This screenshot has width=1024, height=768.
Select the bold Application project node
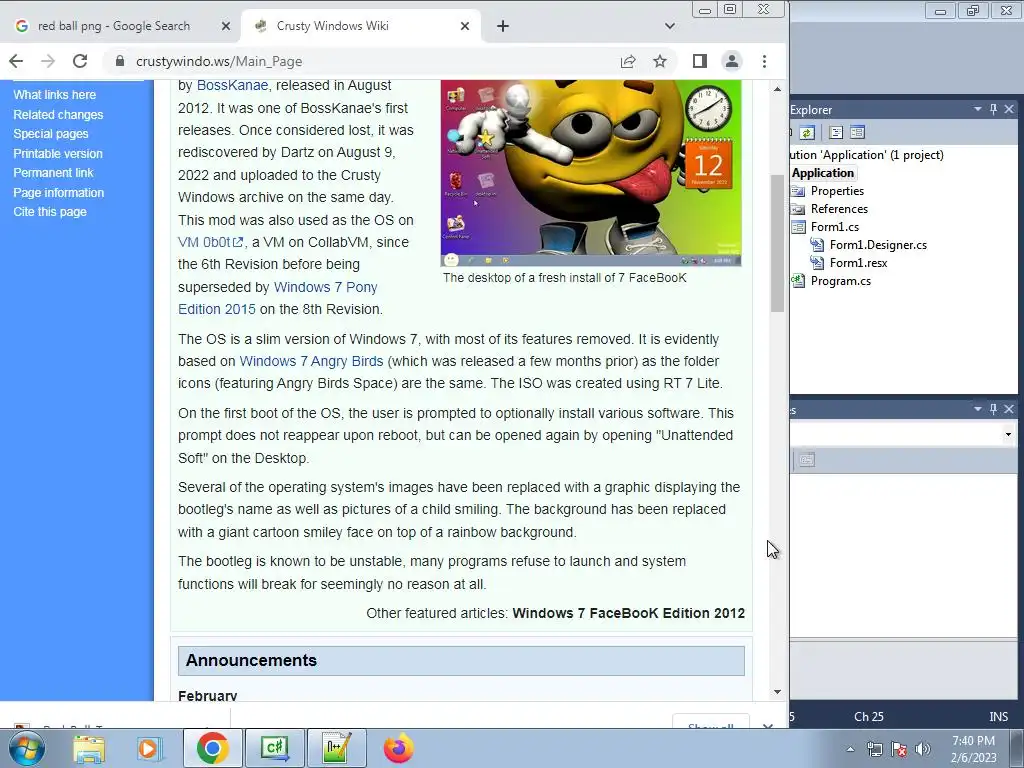tap(823, 173)
